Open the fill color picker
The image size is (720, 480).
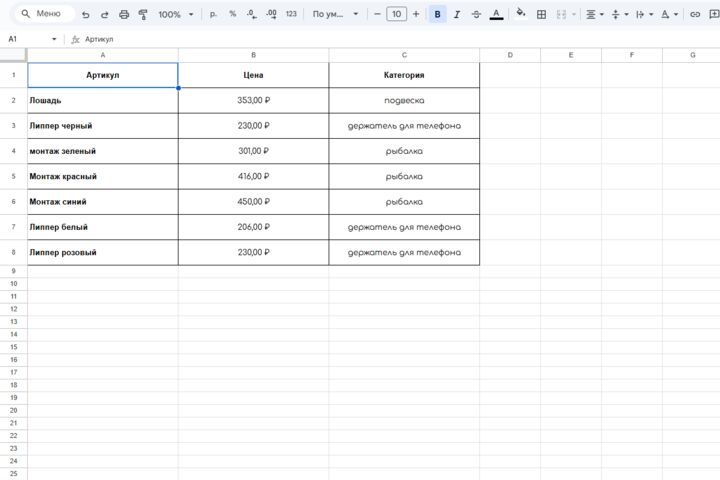[521, 13]
